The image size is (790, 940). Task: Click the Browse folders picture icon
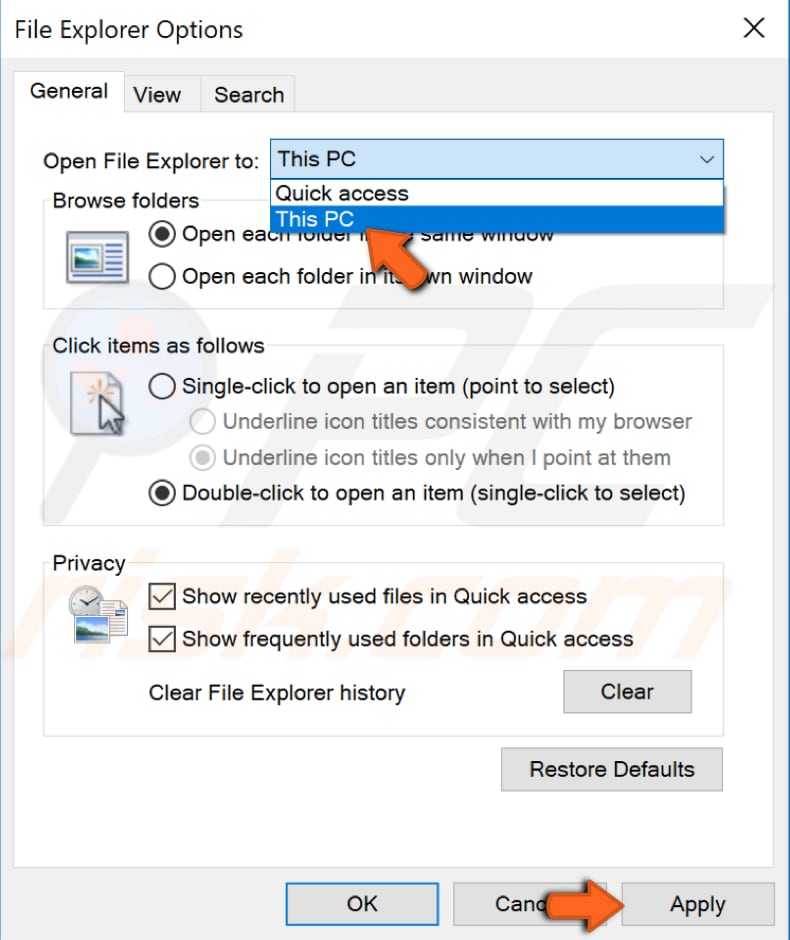[x=96, y=256]
